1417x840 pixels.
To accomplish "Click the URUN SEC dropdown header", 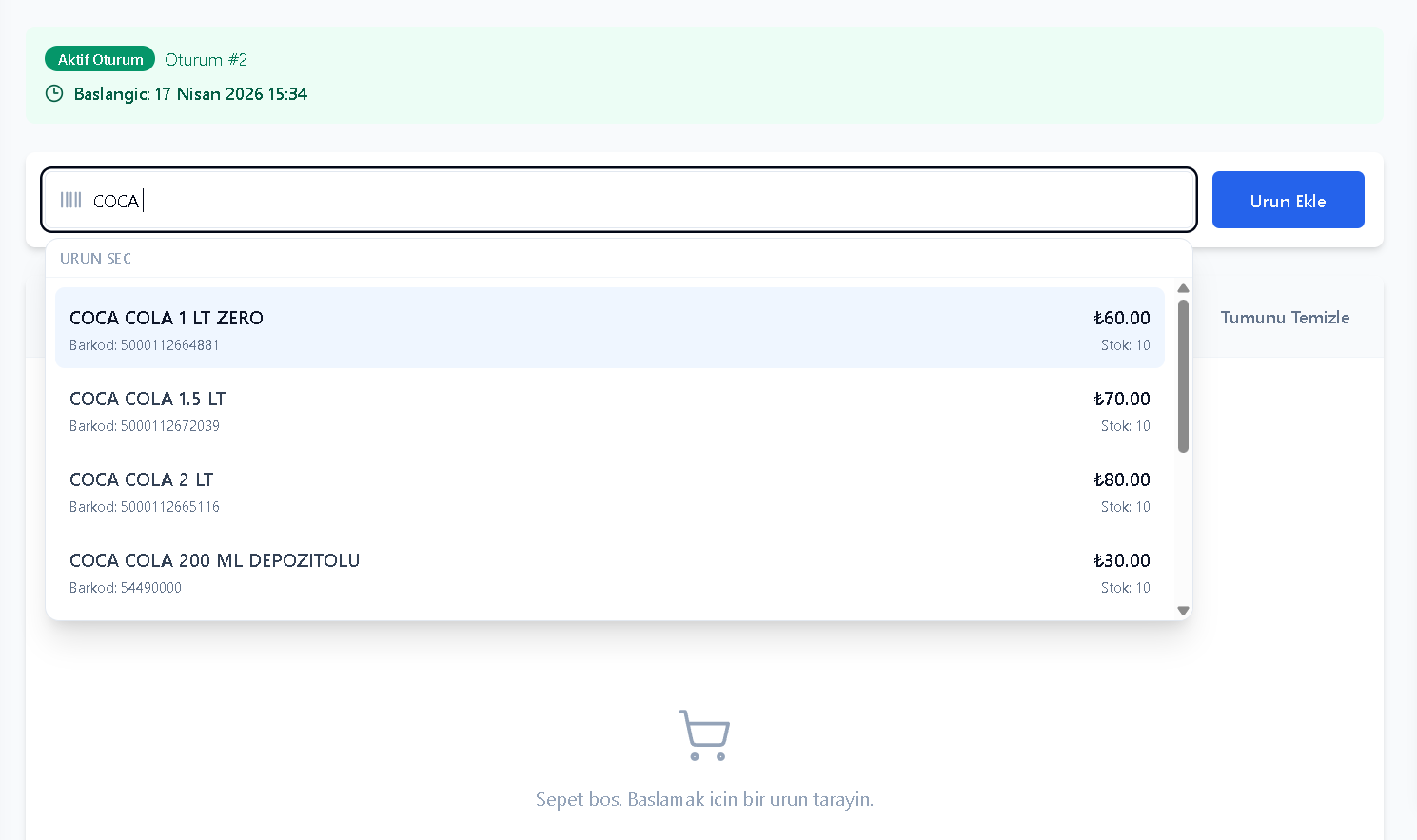I will [x=95, y=258].
